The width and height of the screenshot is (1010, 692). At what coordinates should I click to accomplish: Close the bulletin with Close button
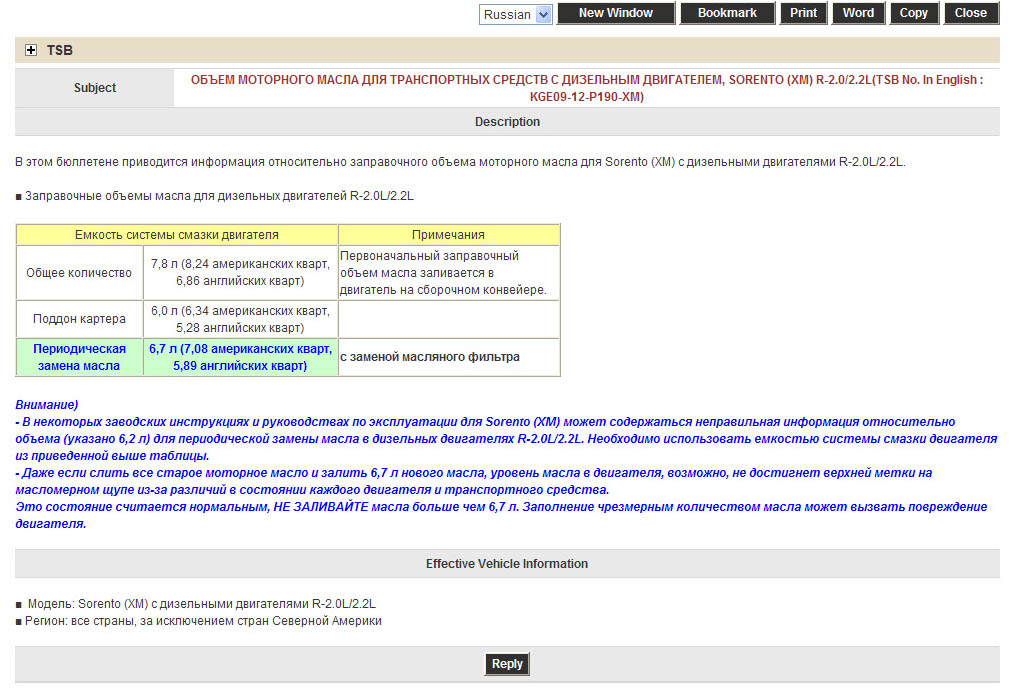pos(970,13)
